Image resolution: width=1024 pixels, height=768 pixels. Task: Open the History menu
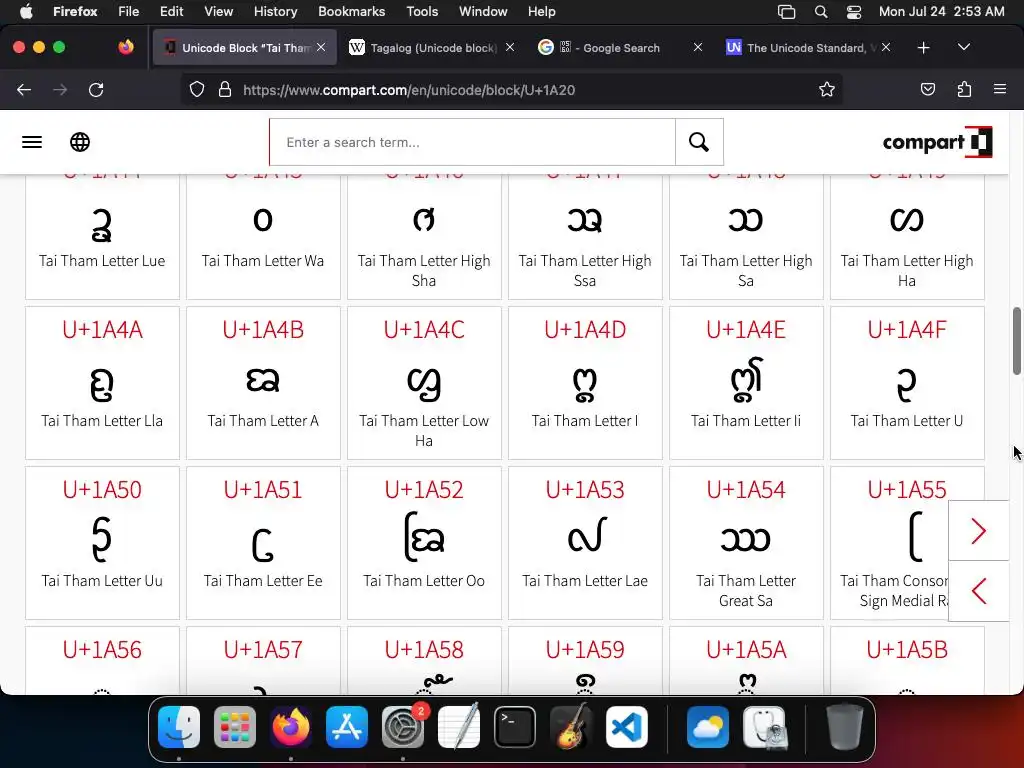point(275,12)
